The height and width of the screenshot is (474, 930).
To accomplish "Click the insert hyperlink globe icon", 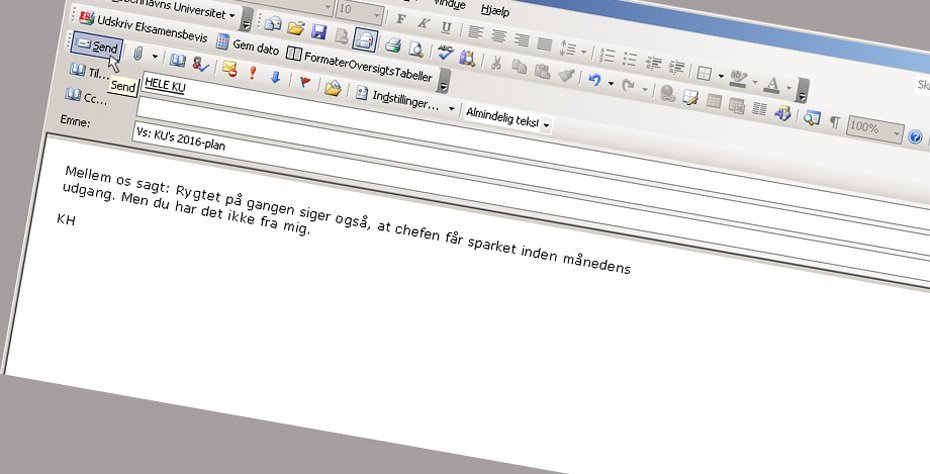I will click(668, 93).
